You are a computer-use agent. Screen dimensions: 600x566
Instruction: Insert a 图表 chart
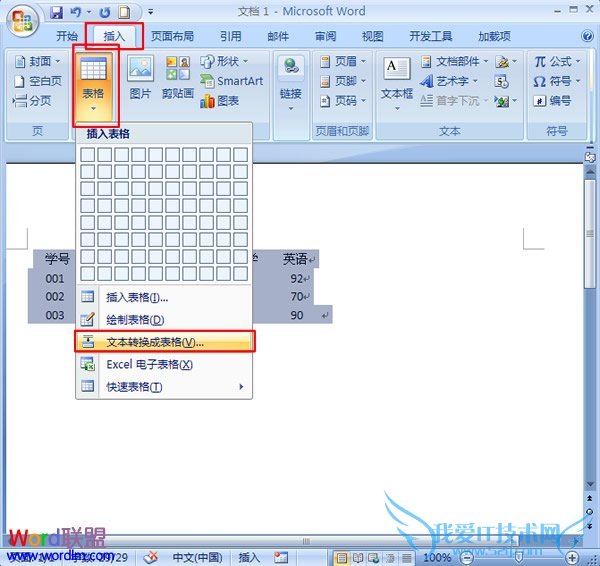coord(219,101)
